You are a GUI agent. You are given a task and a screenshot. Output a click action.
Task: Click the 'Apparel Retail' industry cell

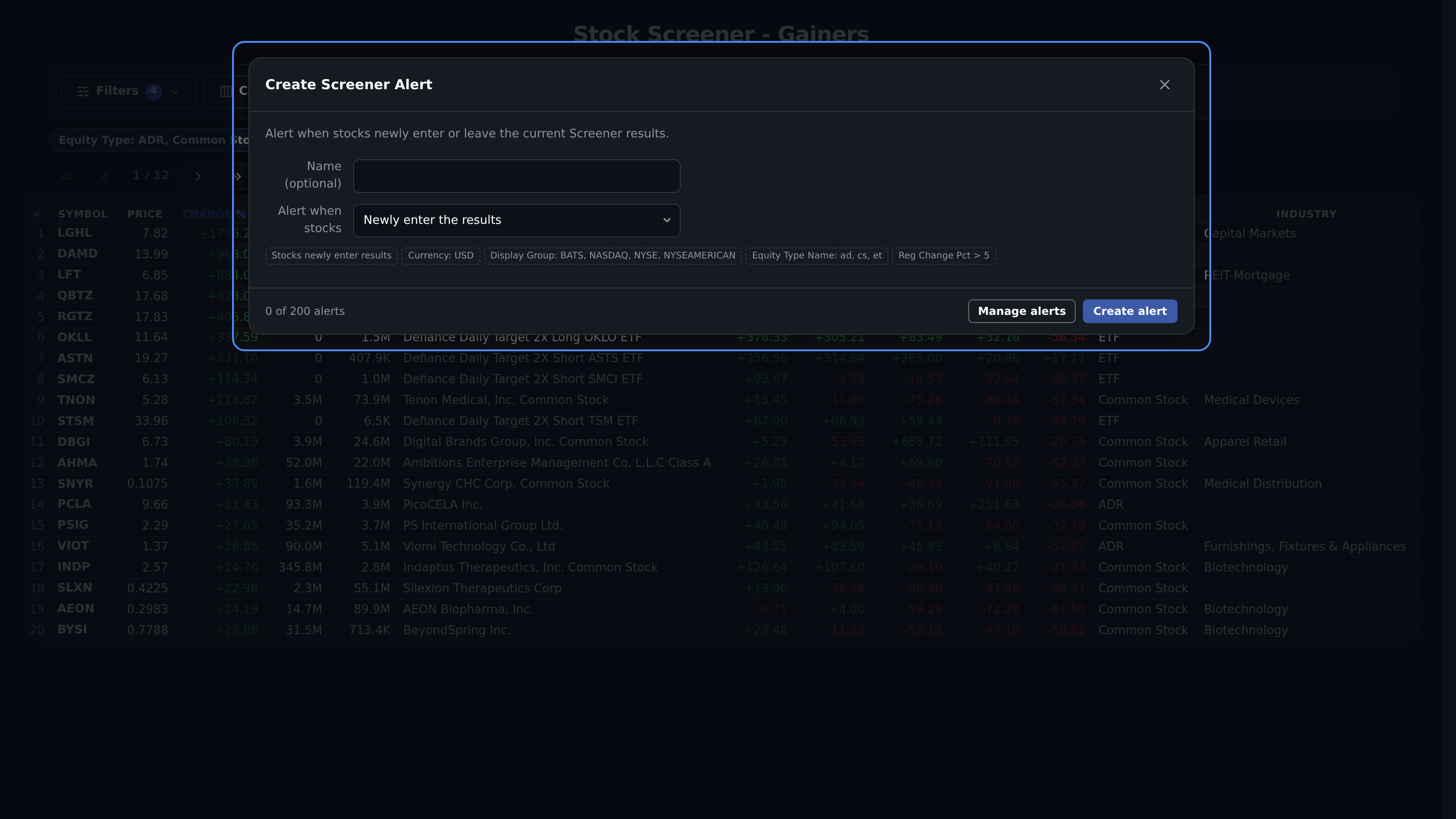1244,442
